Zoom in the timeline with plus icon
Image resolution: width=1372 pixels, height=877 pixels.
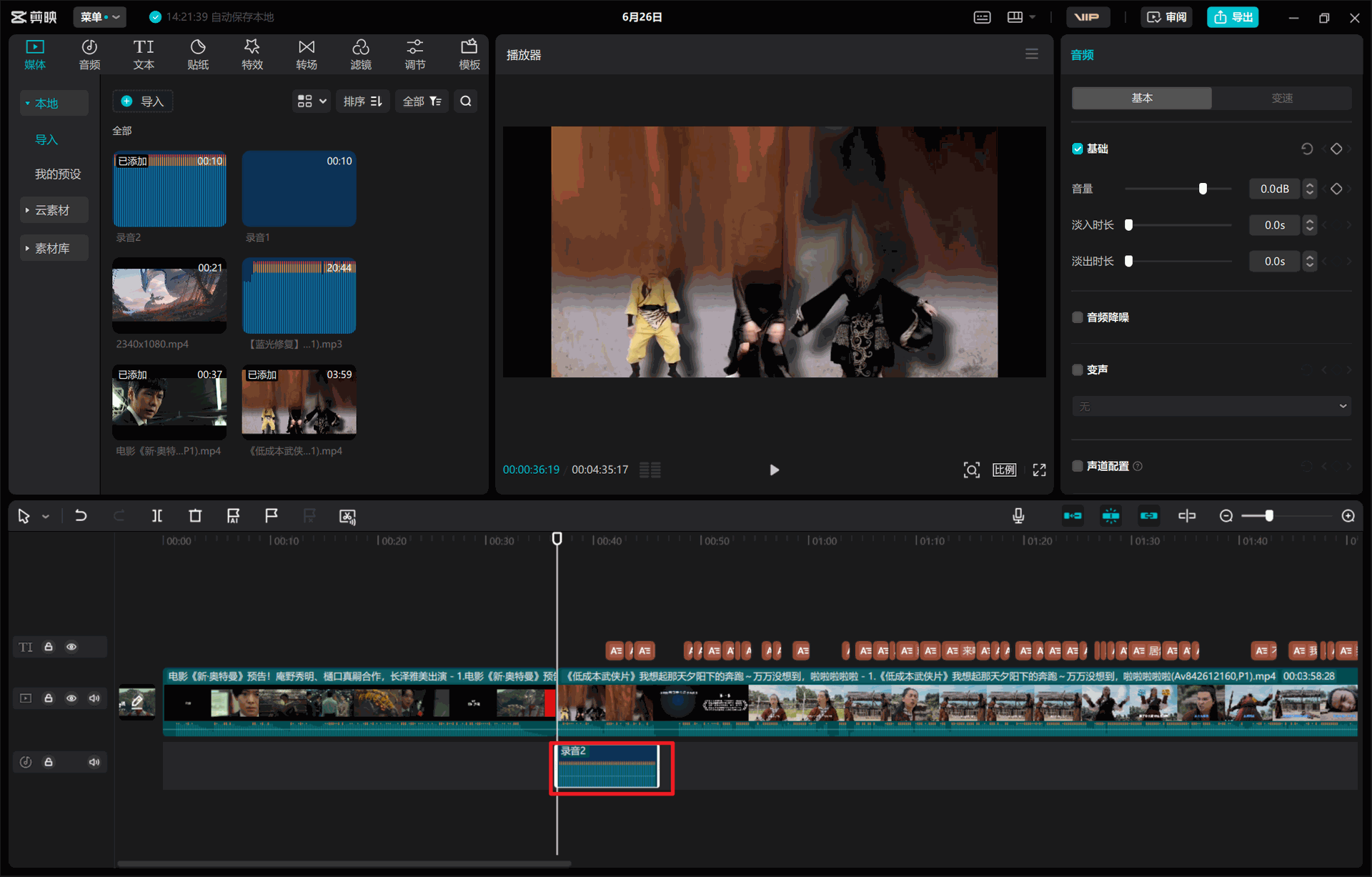pos(1348,516)
